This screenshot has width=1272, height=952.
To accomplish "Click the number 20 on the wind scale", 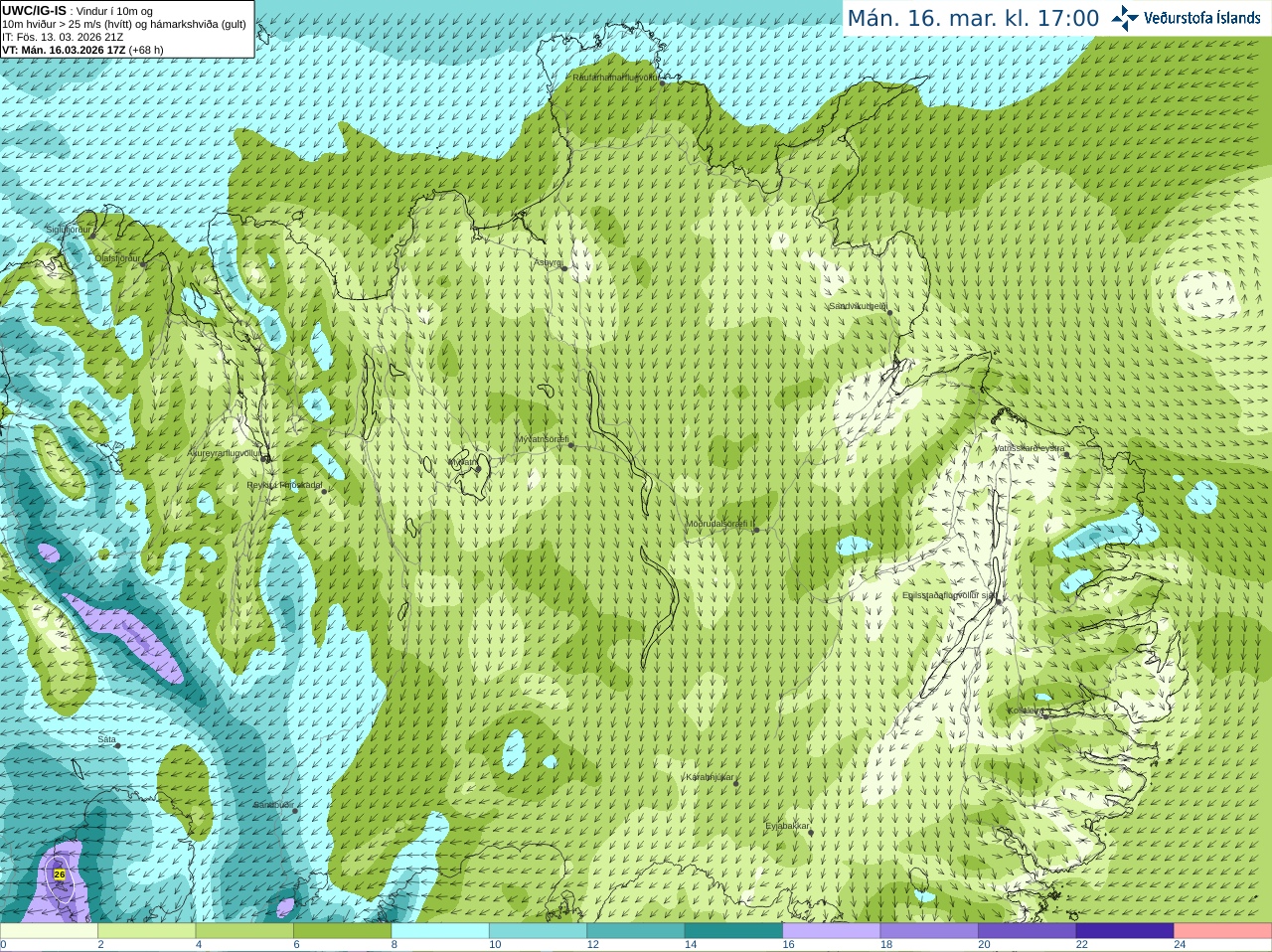I will (984, 945).
